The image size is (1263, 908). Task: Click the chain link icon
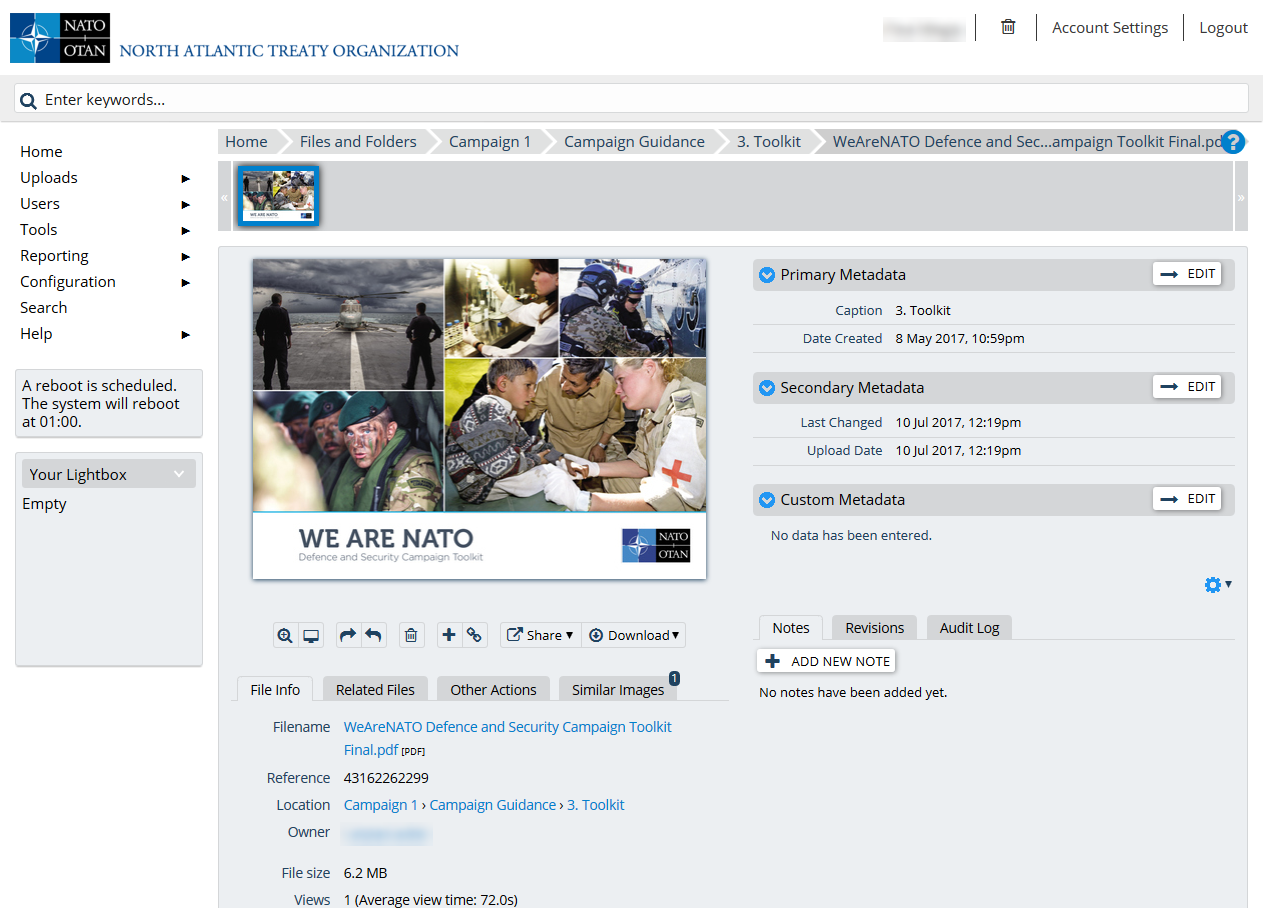coord(474,635)
